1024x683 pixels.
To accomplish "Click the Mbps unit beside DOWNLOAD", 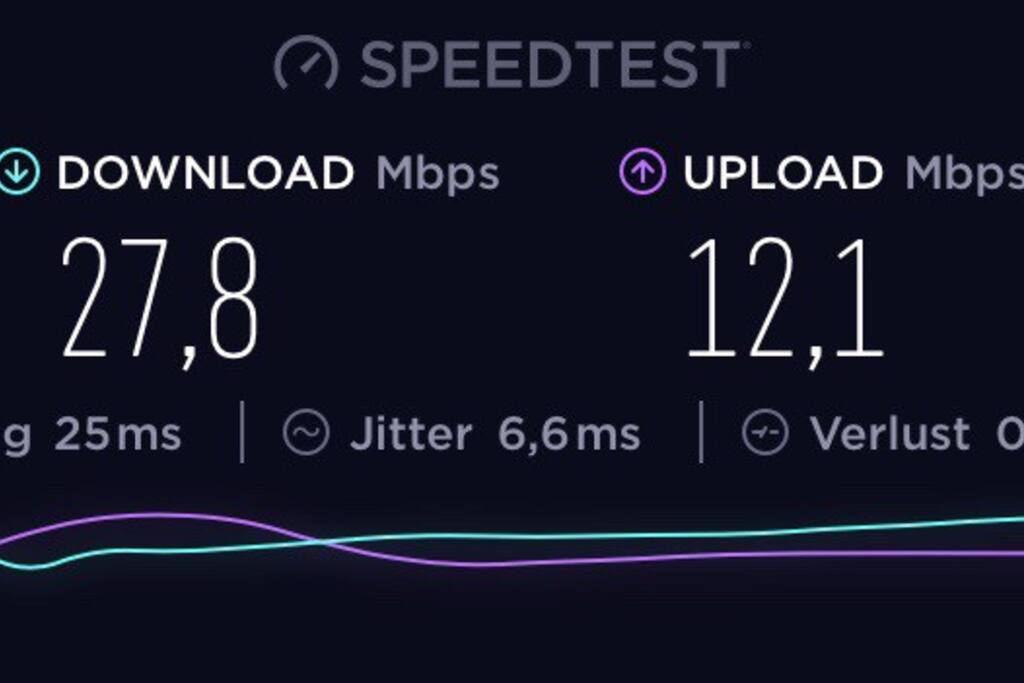I will (x=438, y=175).
